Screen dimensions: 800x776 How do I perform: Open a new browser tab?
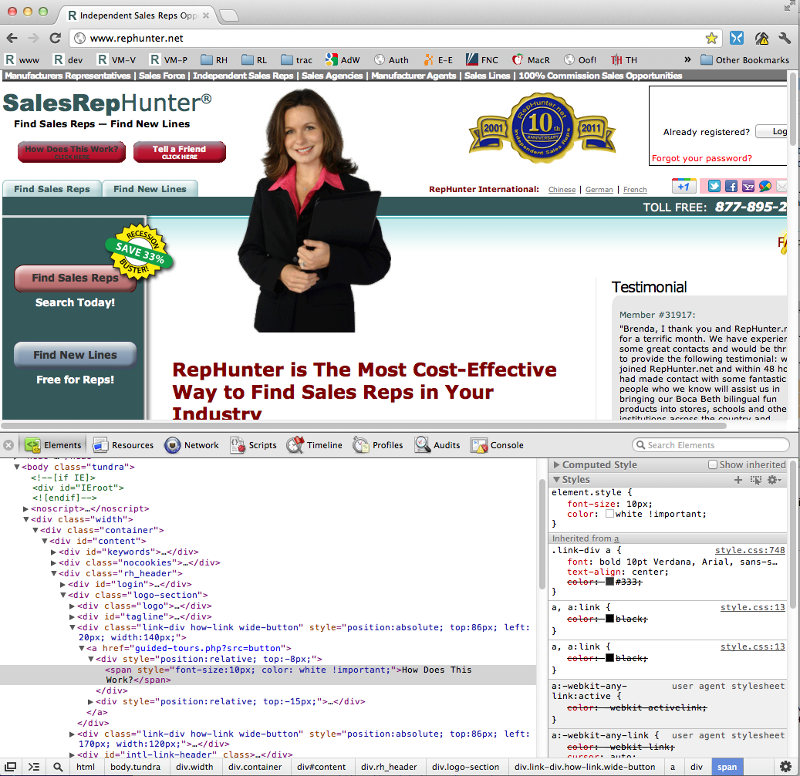[x=229, y=16]
